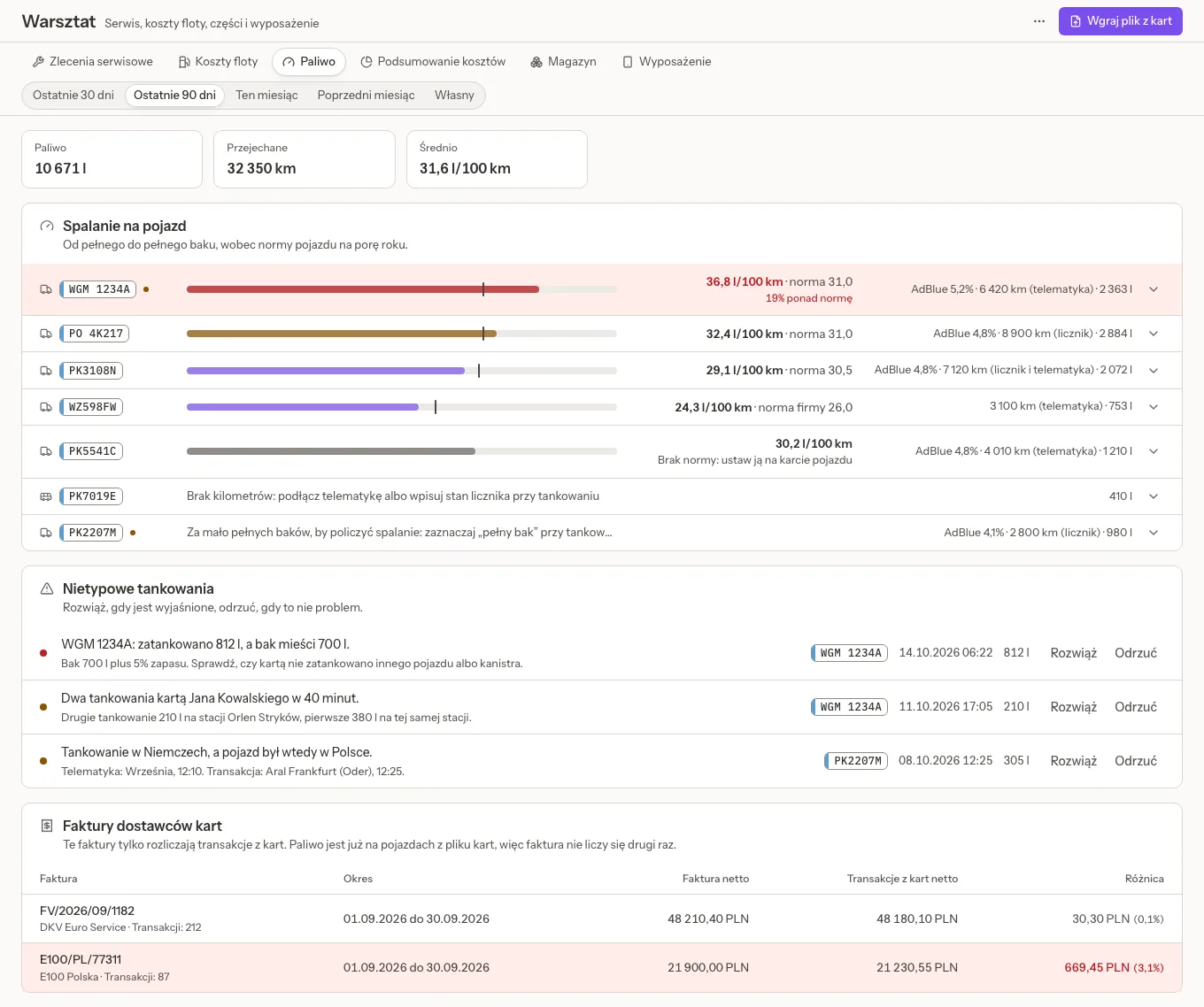Expand the PK2207M row in Spalanie na pojazd
Viewport: 1204px width, 1007px height.
click(x=1154, y=533)
